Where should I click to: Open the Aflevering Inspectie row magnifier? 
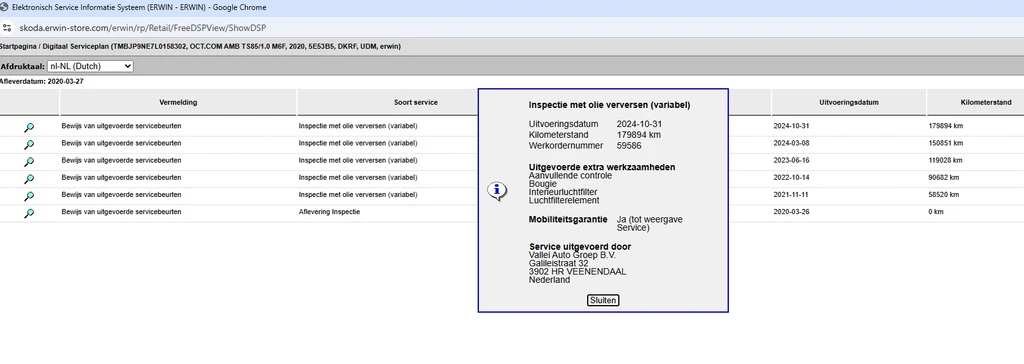point(29,213)
